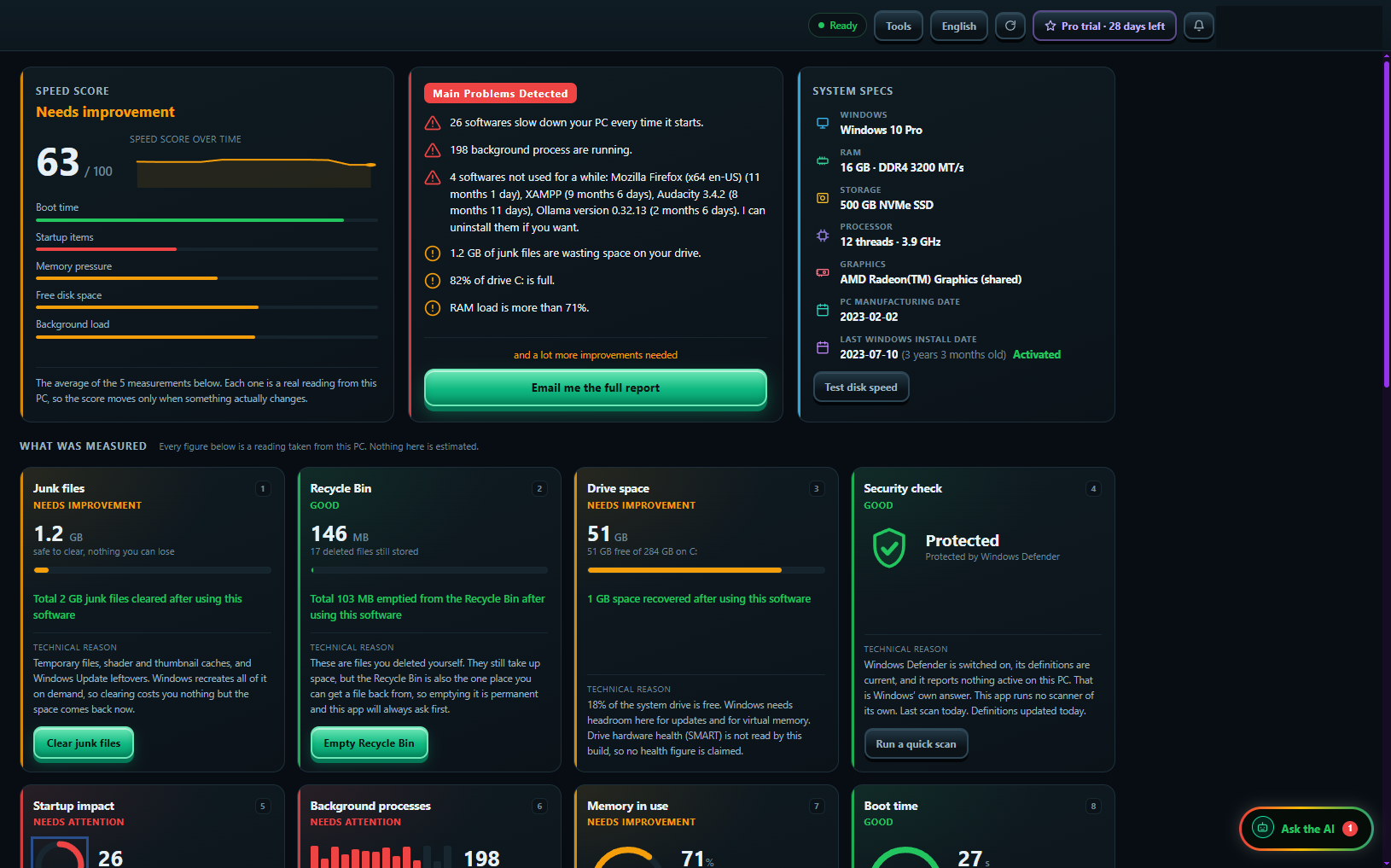Click the Memory in use card title
1391x868 pixels.
(627, 806)
